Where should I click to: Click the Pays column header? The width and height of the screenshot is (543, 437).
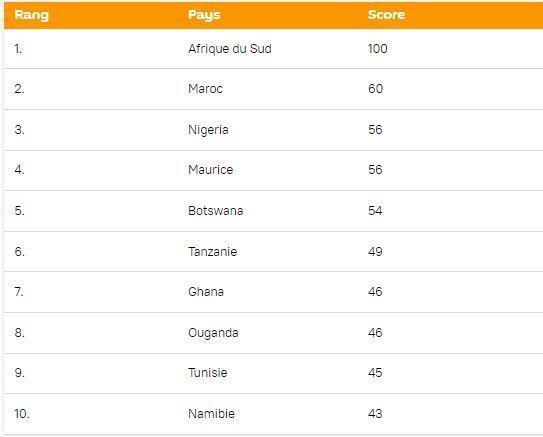pyautogui.click(x=204, y=15)
